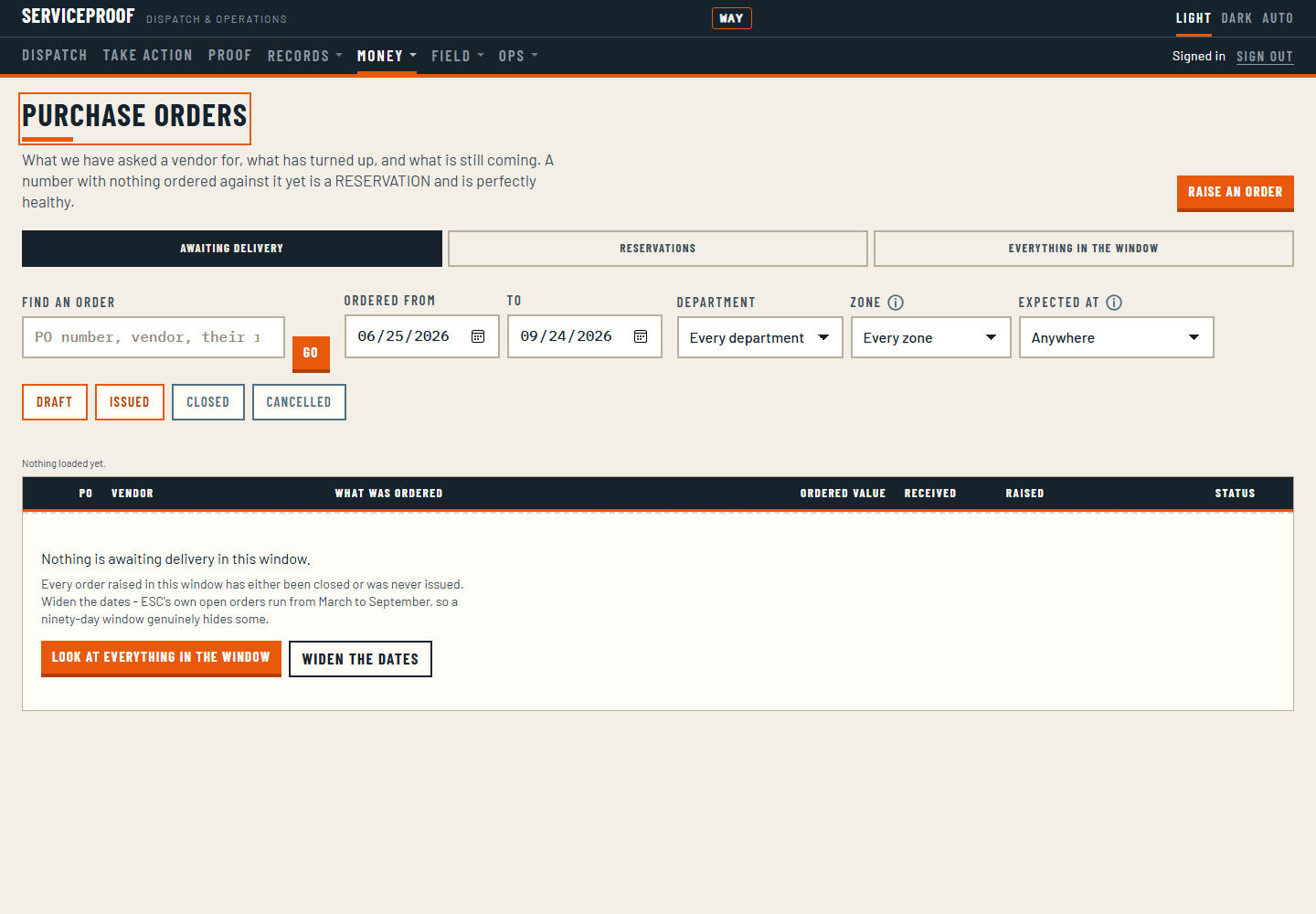
Task: Toggle the Draft status filter
Action: (55, 402)
